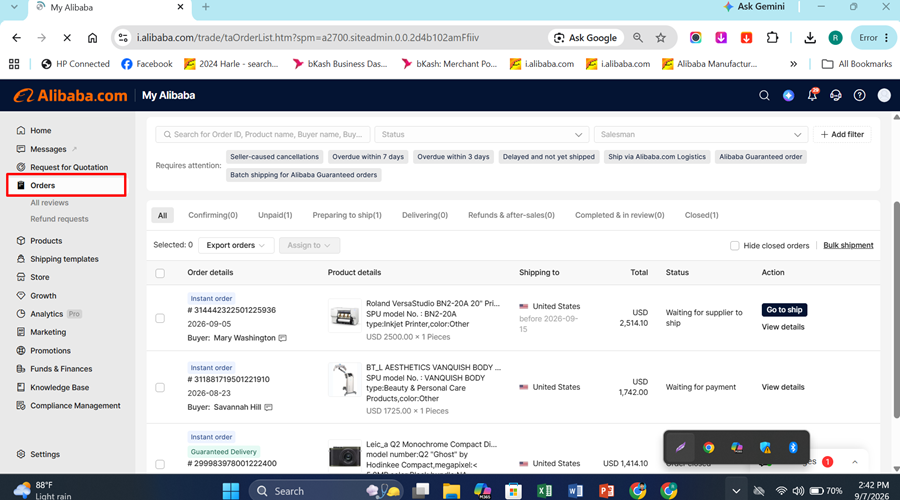
Task: Open Funds & Finances in the sidebar
Action: tap(61, 369)
